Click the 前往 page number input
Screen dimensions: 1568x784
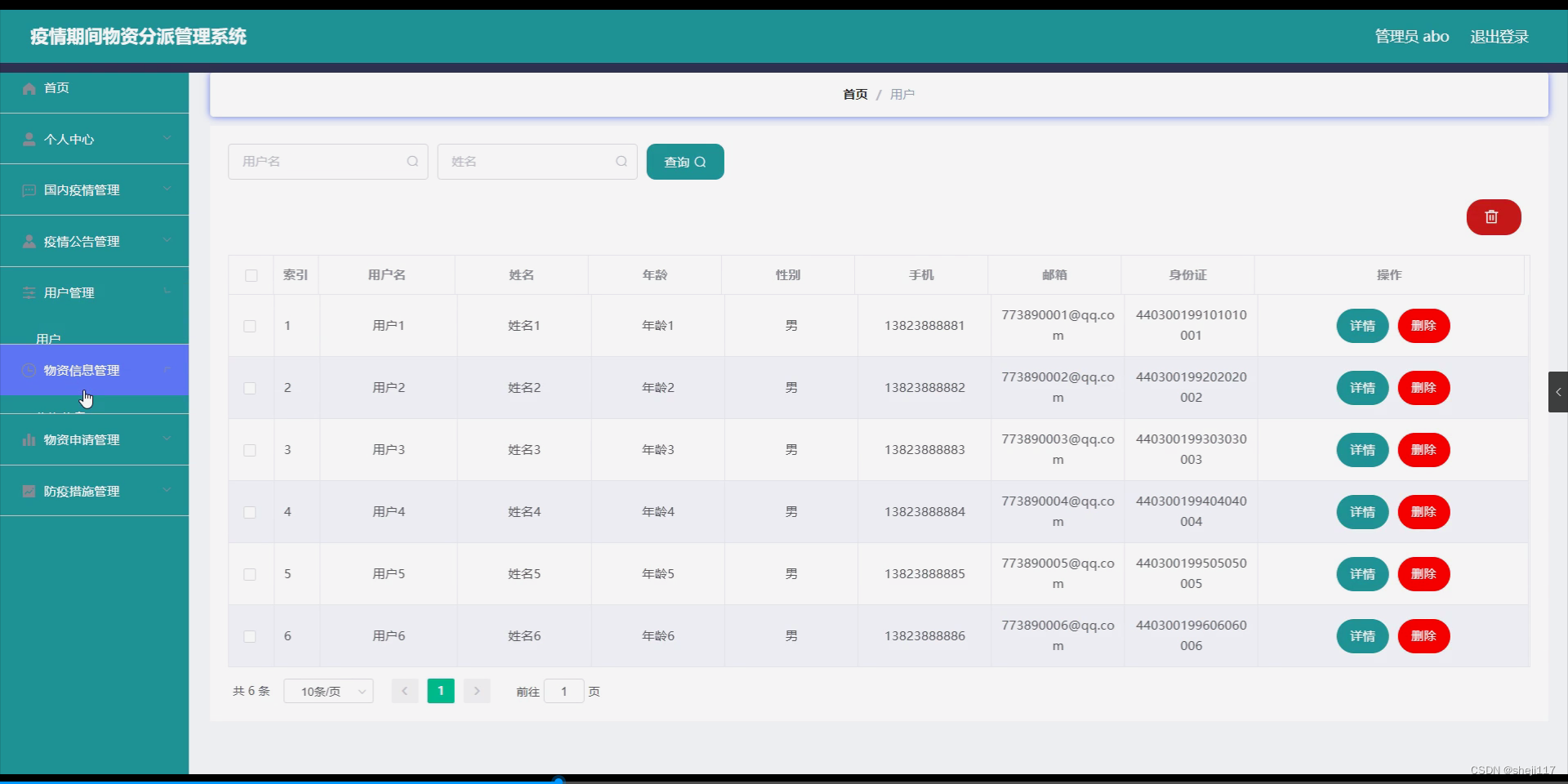click(564, 692)
